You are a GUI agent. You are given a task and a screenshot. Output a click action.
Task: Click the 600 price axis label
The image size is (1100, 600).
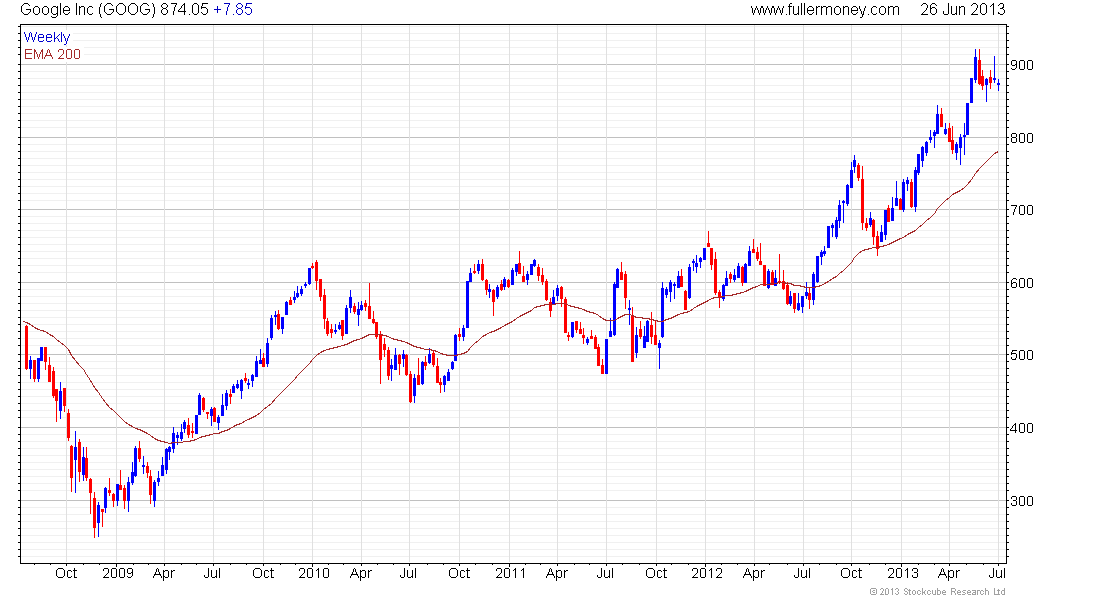1022,284
